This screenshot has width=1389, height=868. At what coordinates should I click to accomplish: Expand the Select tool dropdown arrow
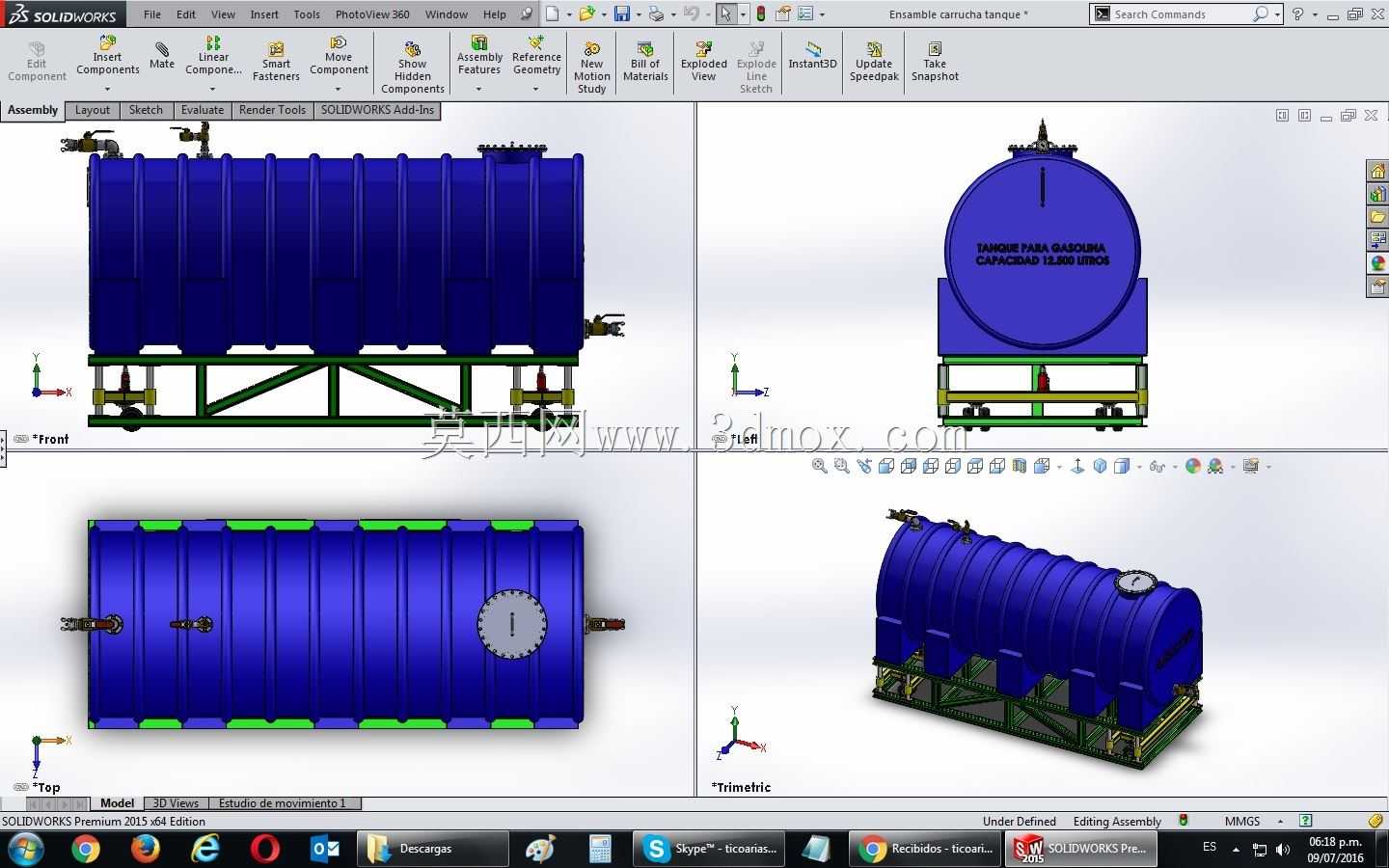click(x=742, y=14)
